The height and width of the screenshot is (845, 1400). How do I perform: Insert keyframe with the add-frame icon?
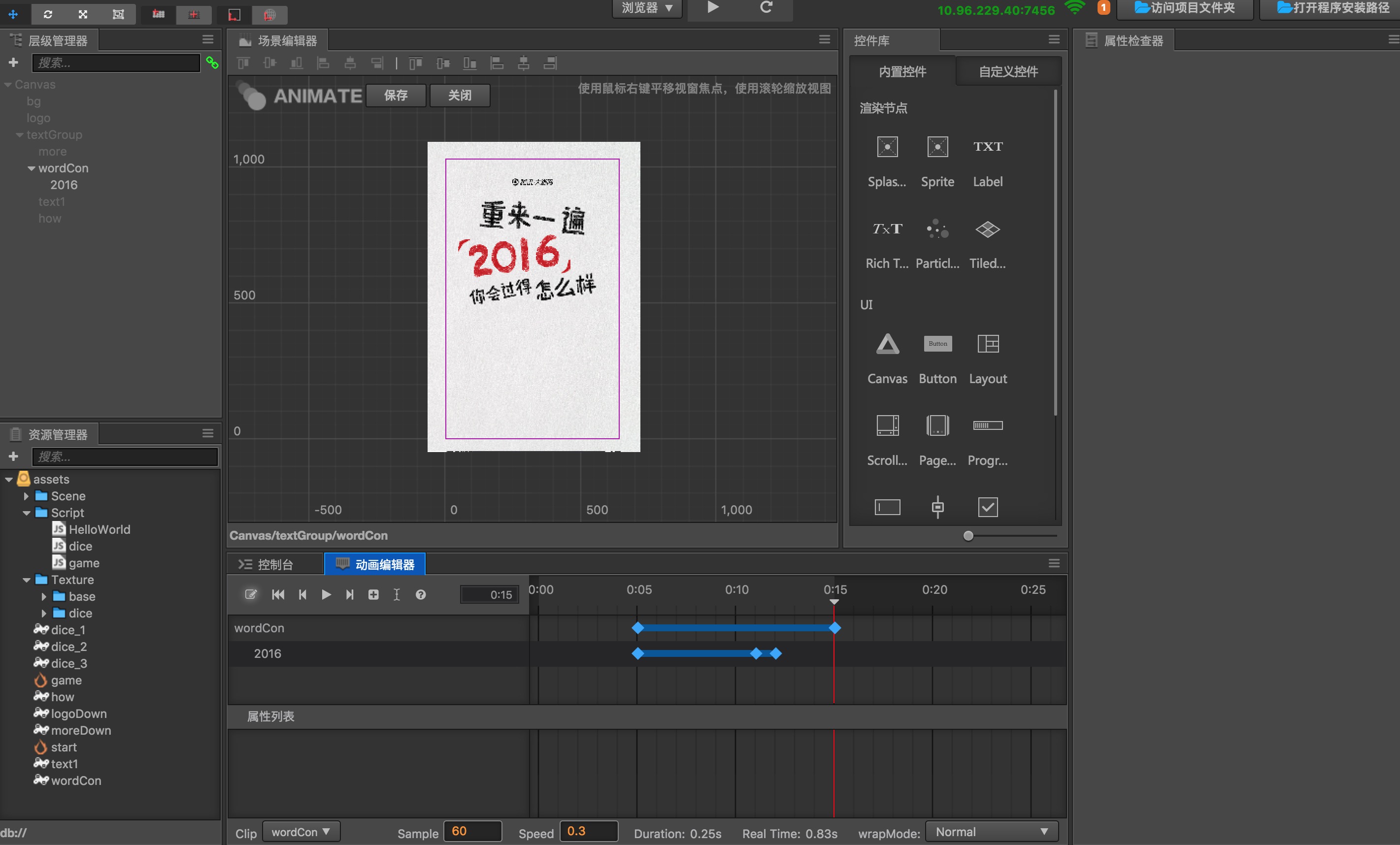[x=373, y=594]
